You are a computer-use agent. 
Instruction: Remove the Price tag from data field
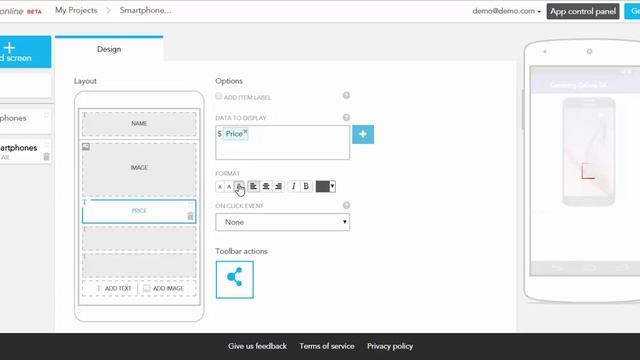[x=245, y=131]
